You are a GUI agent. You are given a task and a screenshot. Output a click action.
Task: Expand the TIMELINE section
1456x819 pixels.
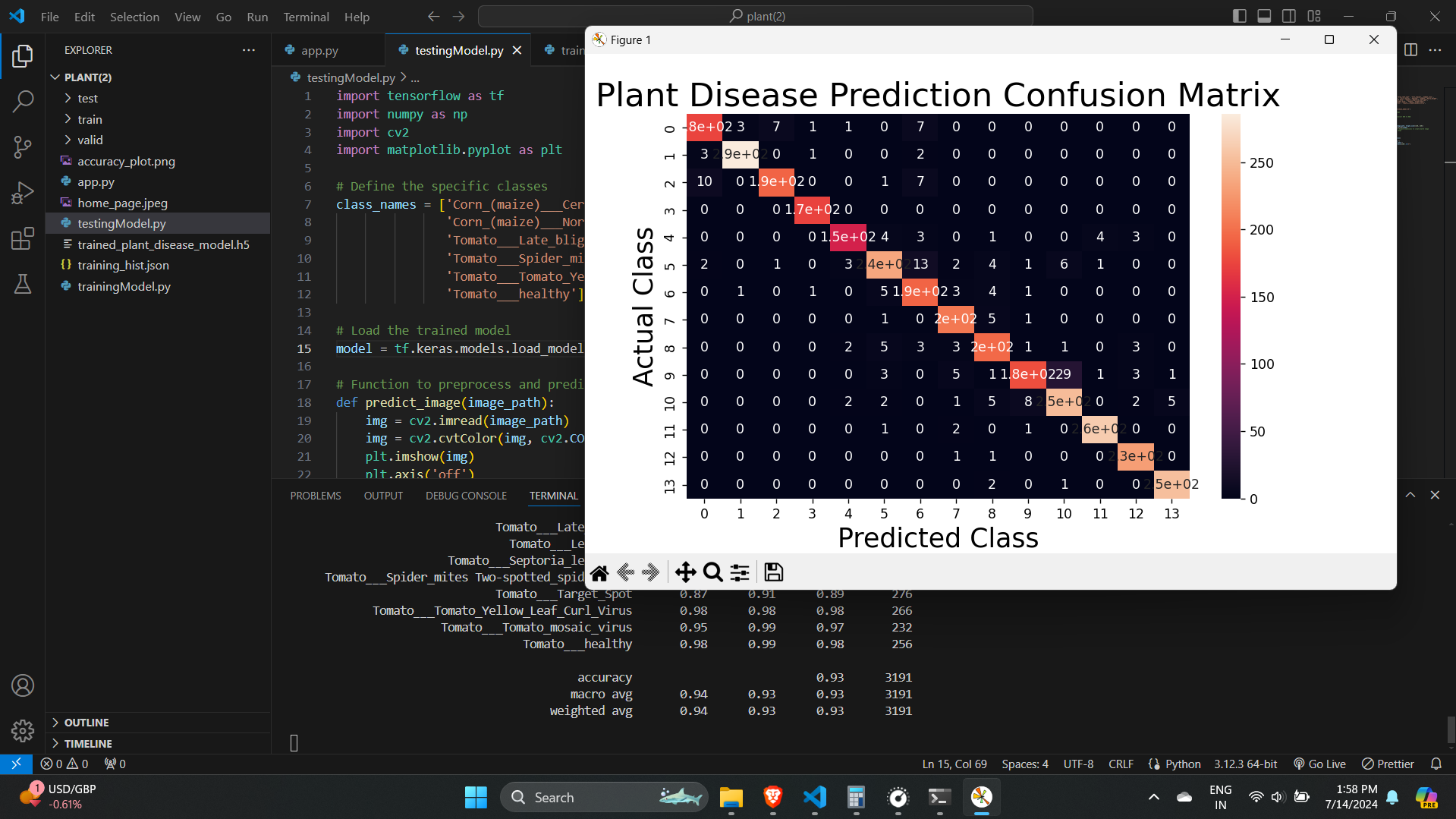88,744
